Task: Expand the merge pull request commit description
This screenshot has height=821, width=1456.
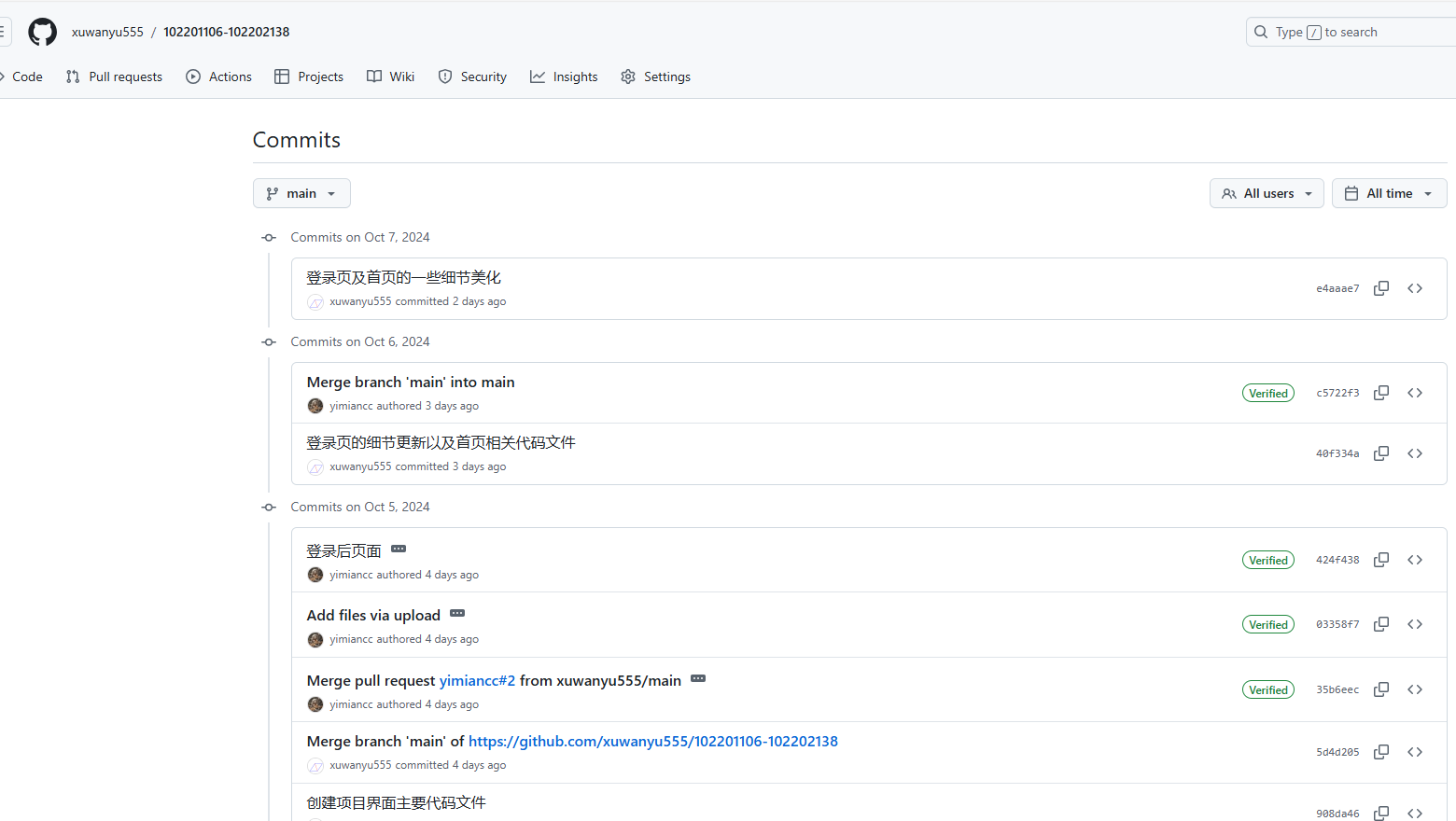Action: 698,679
